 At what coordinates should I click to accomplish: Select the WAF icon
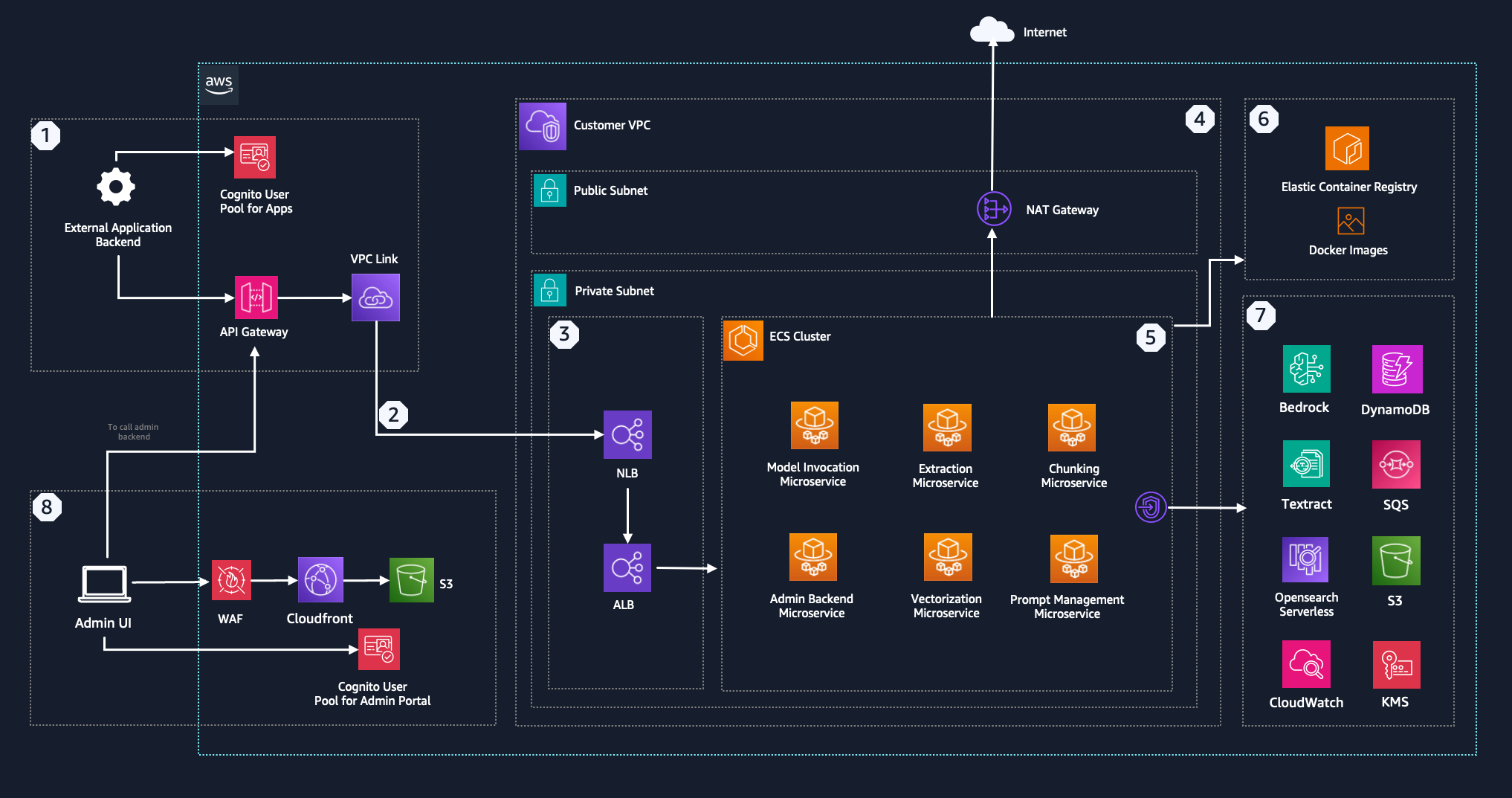point(231,580)
